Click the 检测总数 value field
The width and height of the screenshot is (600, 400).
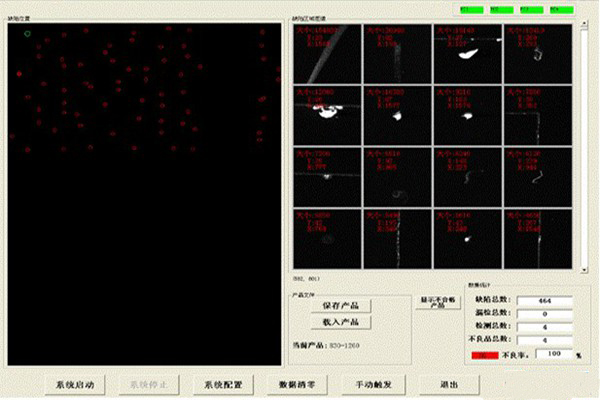545,327
